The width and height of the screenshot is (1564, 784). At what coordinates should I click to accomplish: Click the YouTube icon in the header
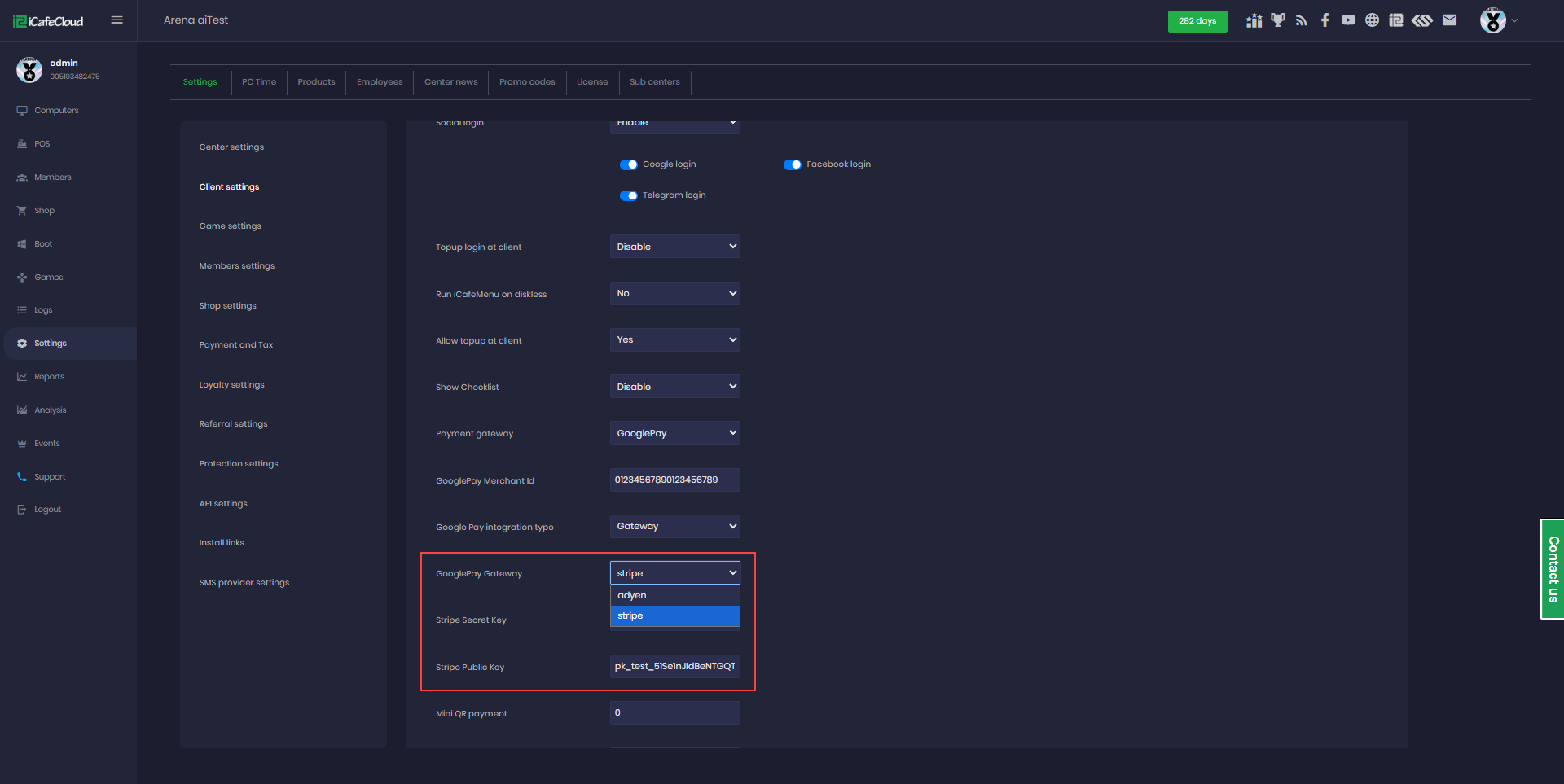point(1348,20)
